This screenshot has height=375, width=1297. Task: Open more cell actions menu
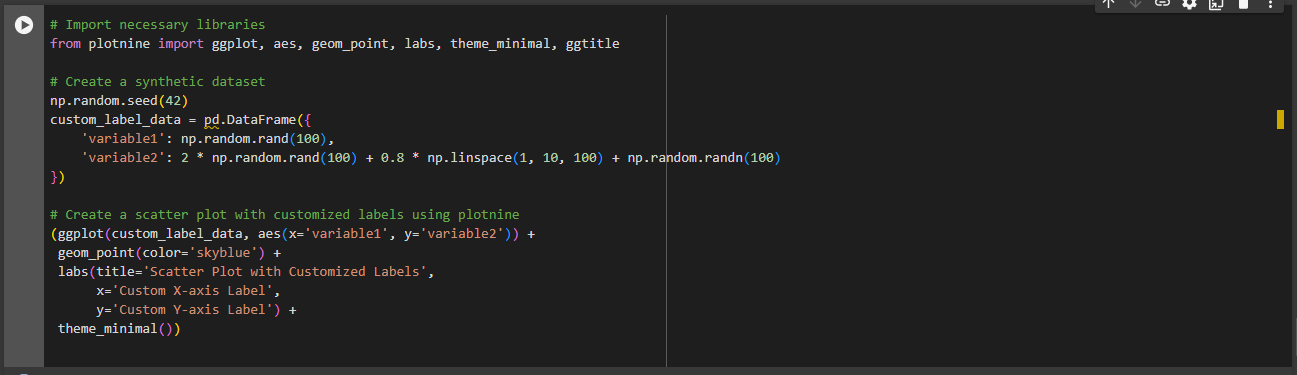point(1269,4)
